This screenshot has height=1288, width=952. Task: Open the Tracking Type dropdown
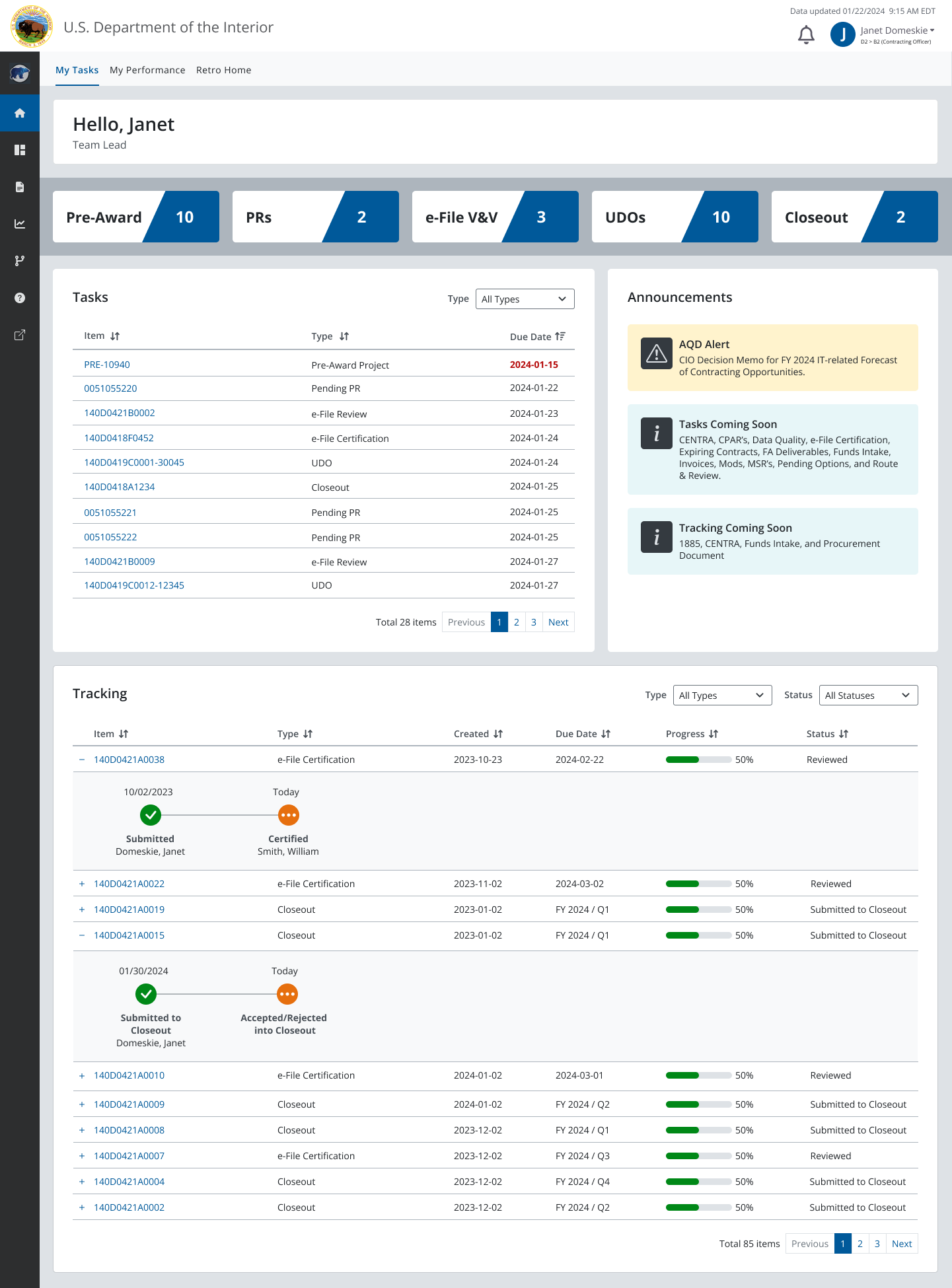click(x=722, y=696)
